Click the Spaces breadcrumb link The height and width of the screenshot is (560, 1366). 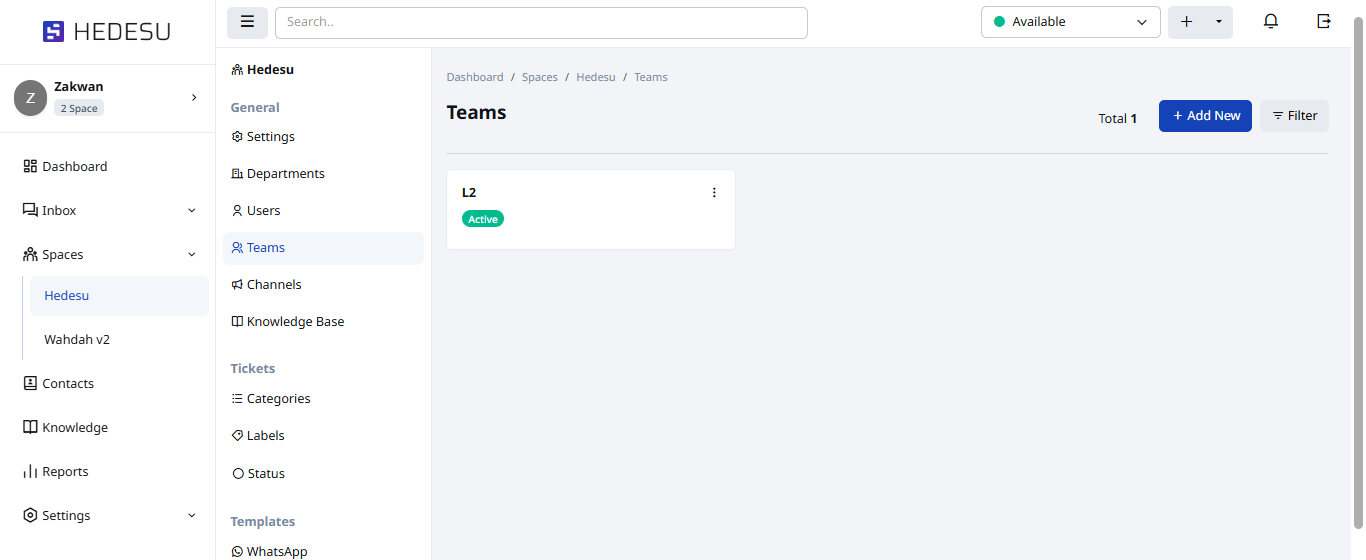(x=540, y=77)
